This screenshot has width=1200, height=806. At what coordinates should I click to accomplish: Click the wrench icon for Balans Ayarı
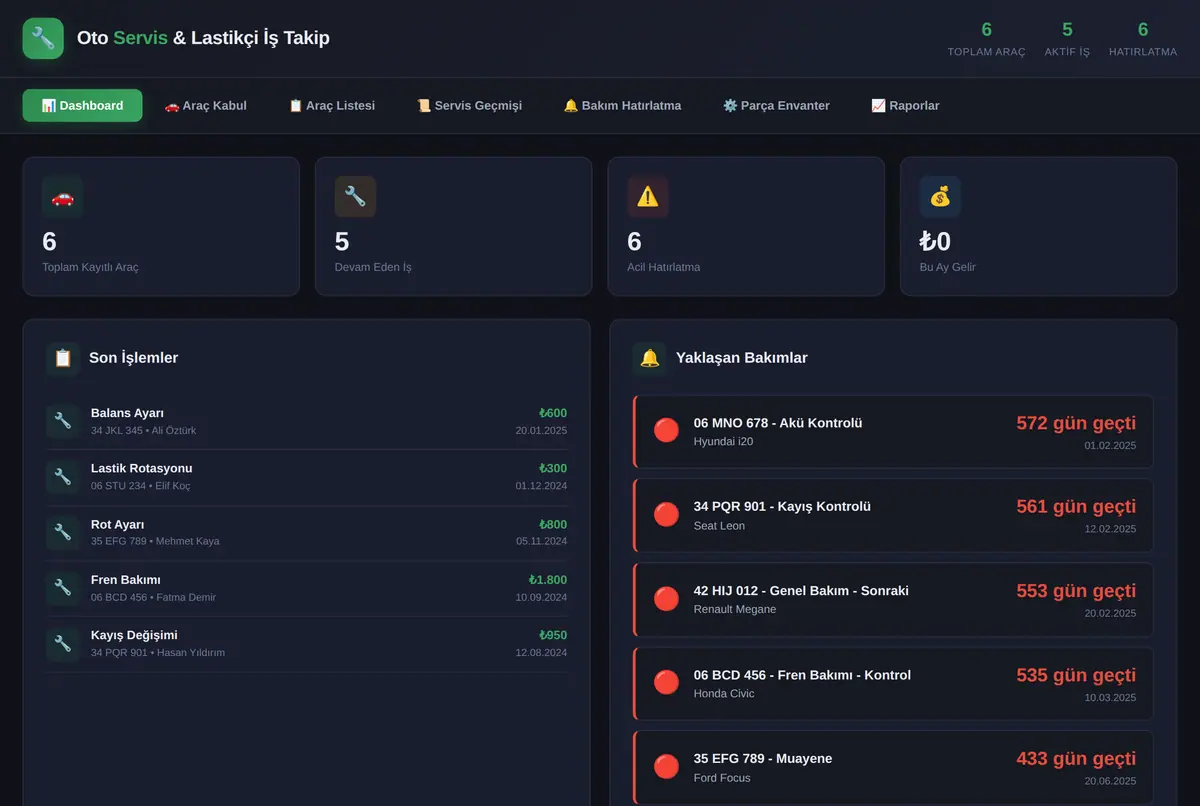[63, 421]
